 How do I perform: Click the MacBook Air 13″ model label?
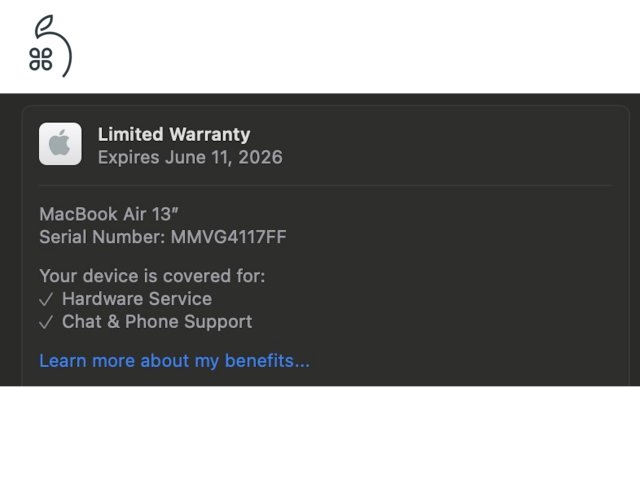click(109, 214)
